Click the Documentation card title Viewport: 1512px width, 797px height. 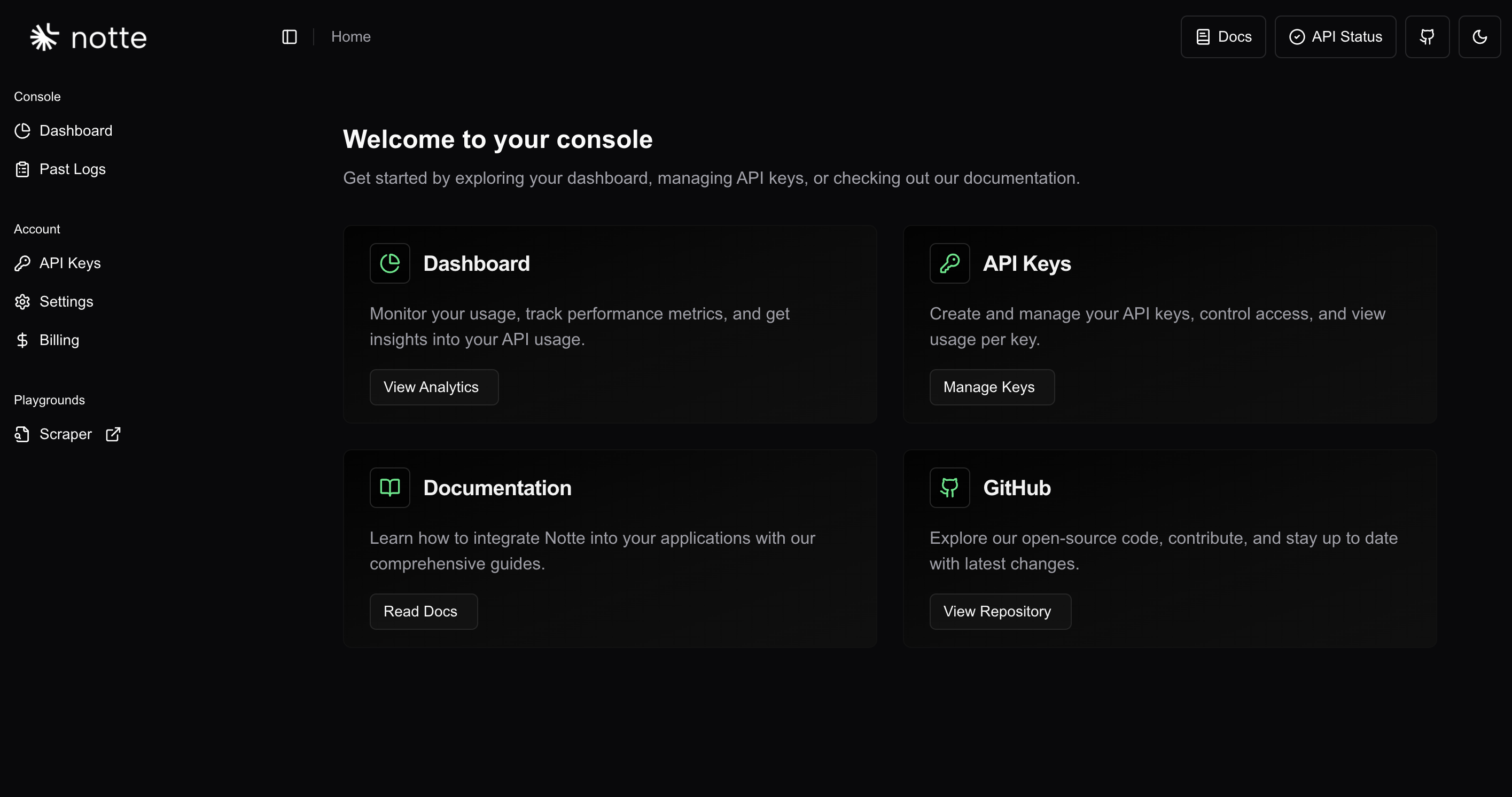[497, 488]
